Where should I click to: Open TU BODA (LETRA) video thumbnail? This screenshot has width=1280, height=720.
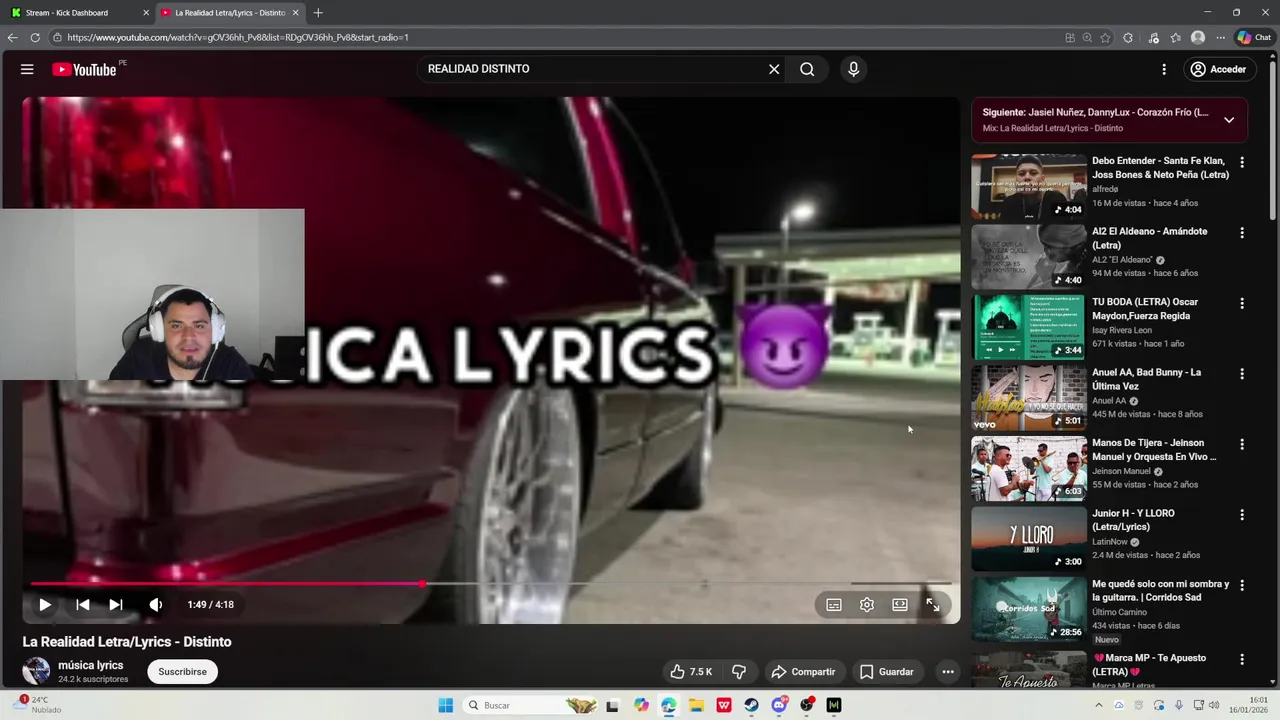click(x=1028, y=327)
